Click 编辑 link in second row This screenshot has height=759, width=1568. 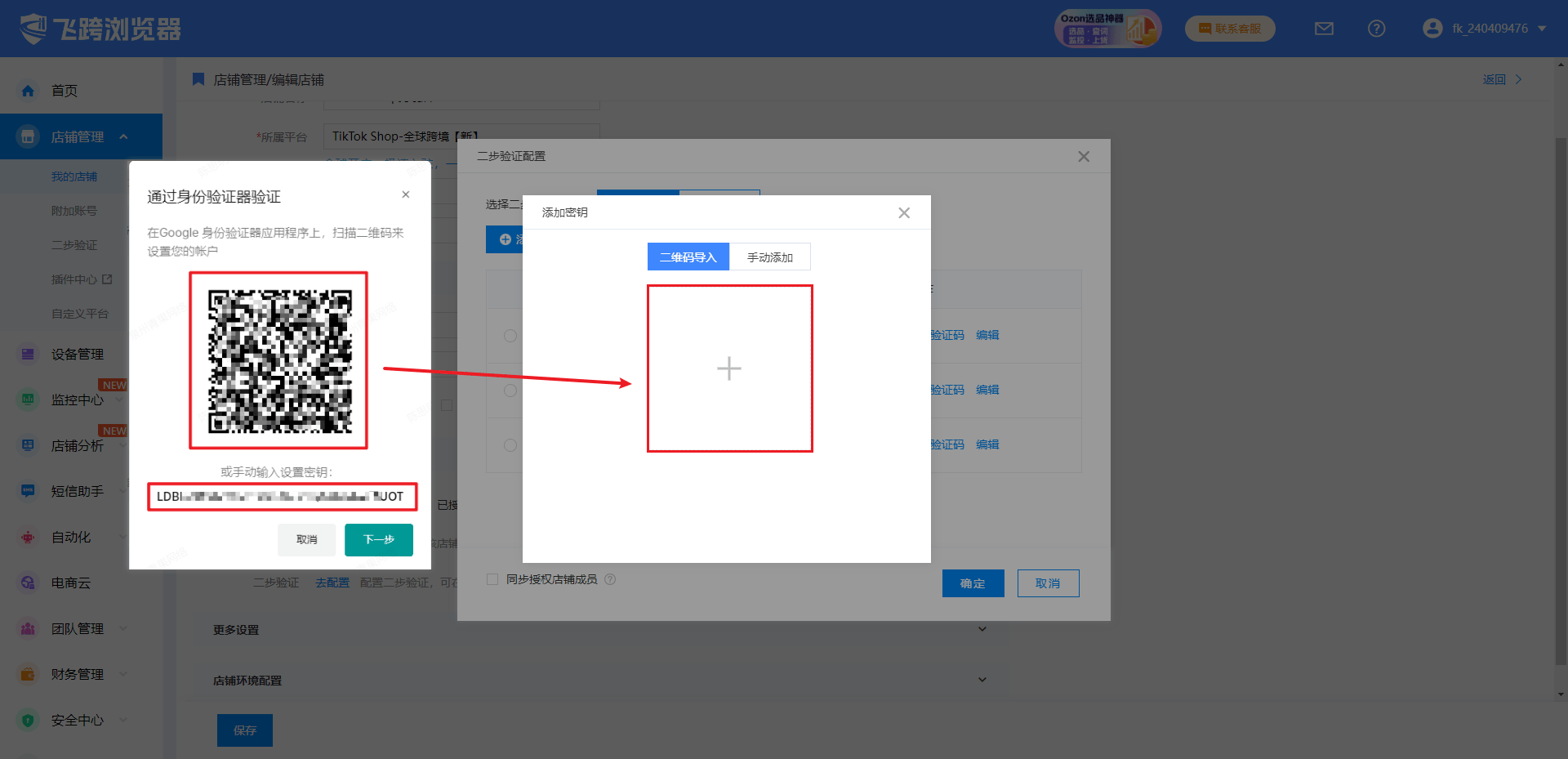click(987, 390)
